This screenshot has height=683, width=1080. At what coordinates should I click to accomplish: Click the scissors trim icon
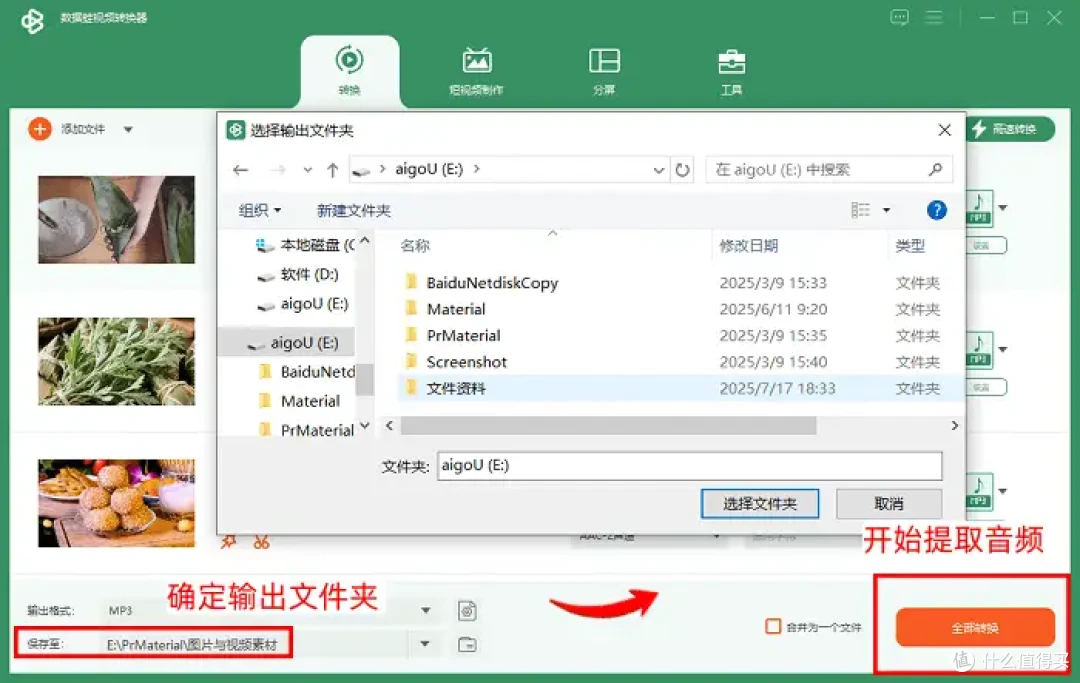(x=261, y=543)
